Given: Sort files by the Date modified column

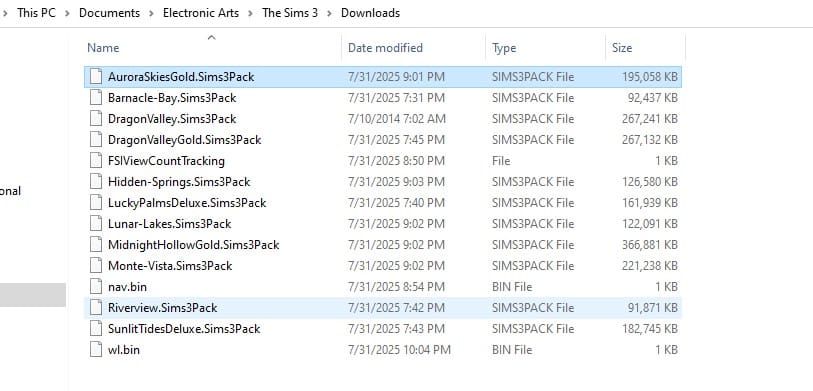Looking at the screenshot, I should tap(385, 48).
